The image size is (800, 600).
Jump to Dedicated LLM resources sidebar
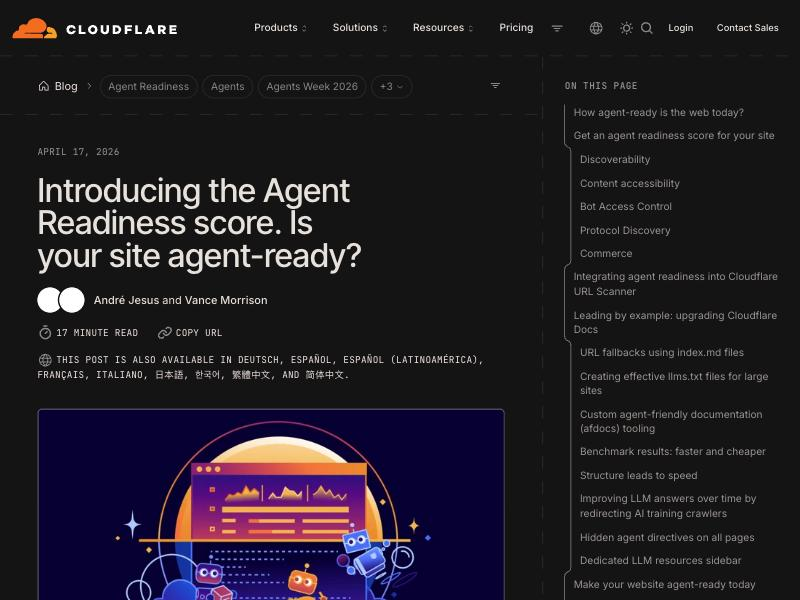[660, 560]
